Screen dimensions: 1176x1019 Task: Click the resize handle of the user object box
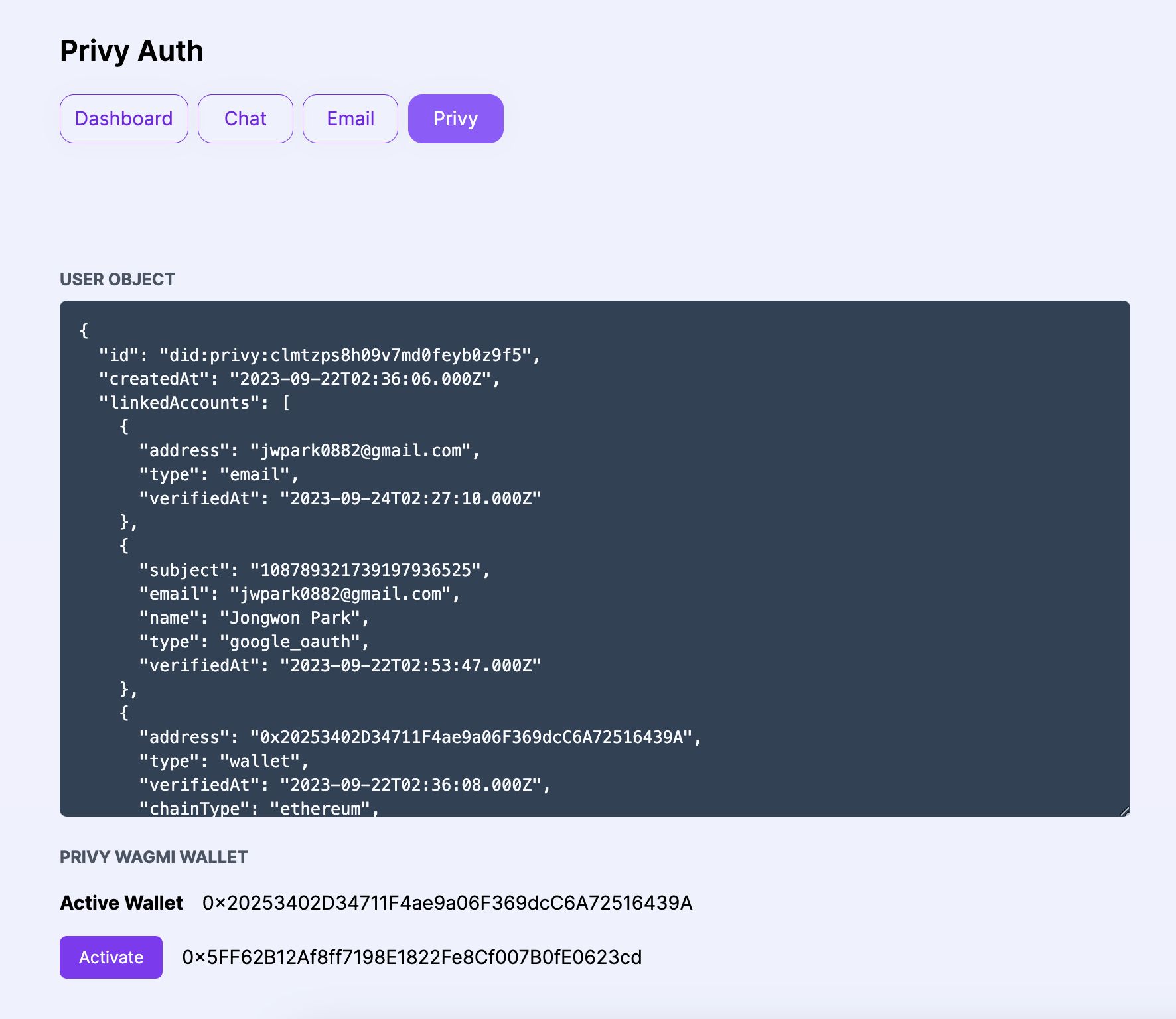point(1124,811)
